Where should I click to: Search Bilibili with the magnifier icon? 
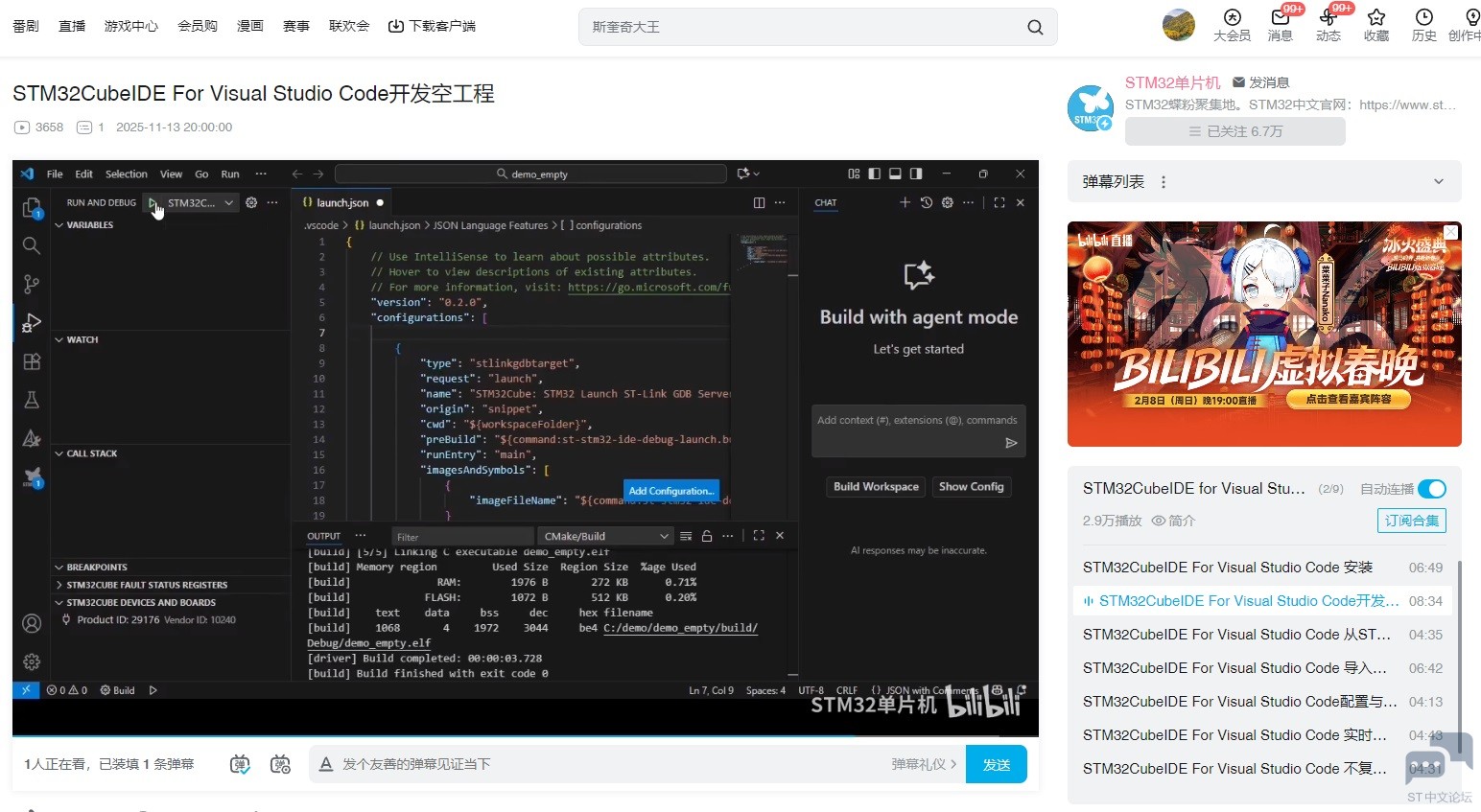tap(1035, 27)
